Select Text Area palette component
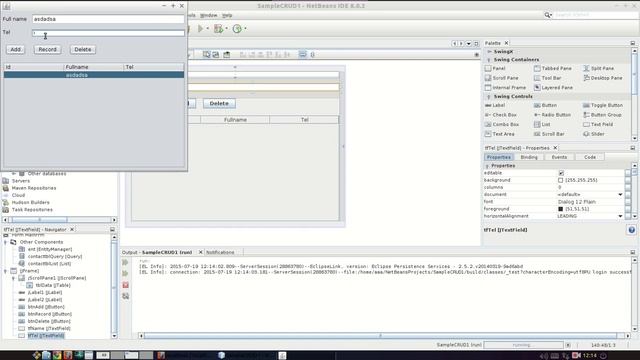Image resolution: width=640 pixels, height=360 pixels. [500, 134]
